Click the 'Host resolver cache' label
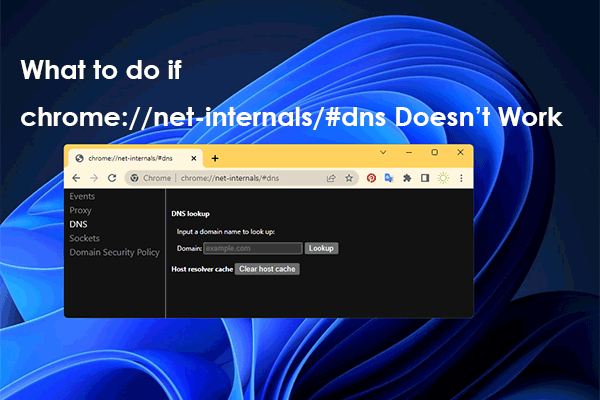 click(202, 269)
